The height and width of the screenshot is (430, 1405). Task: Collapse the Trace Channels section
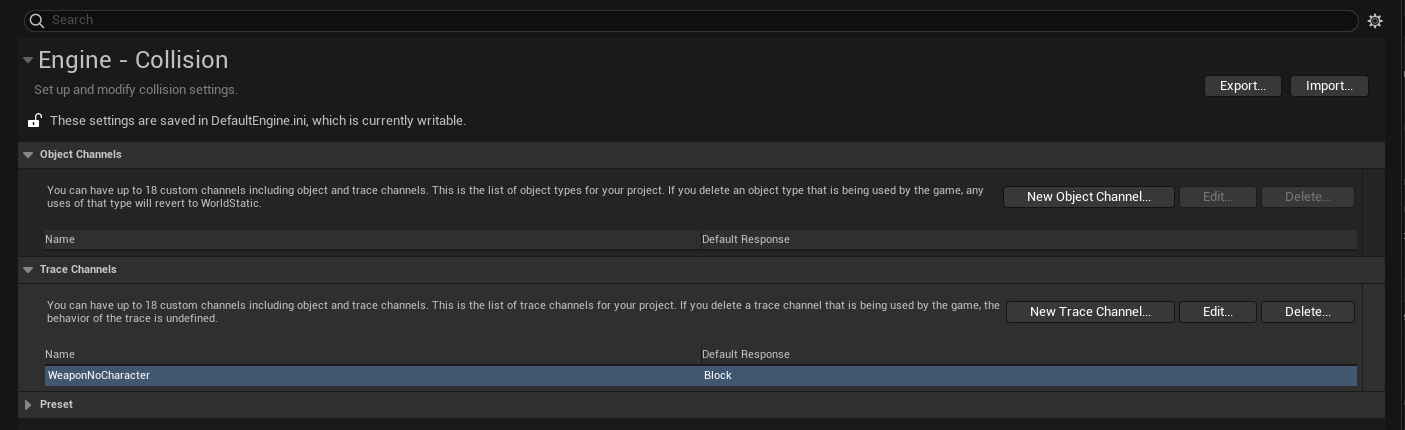pyautogui.click(x=28, y=270)
